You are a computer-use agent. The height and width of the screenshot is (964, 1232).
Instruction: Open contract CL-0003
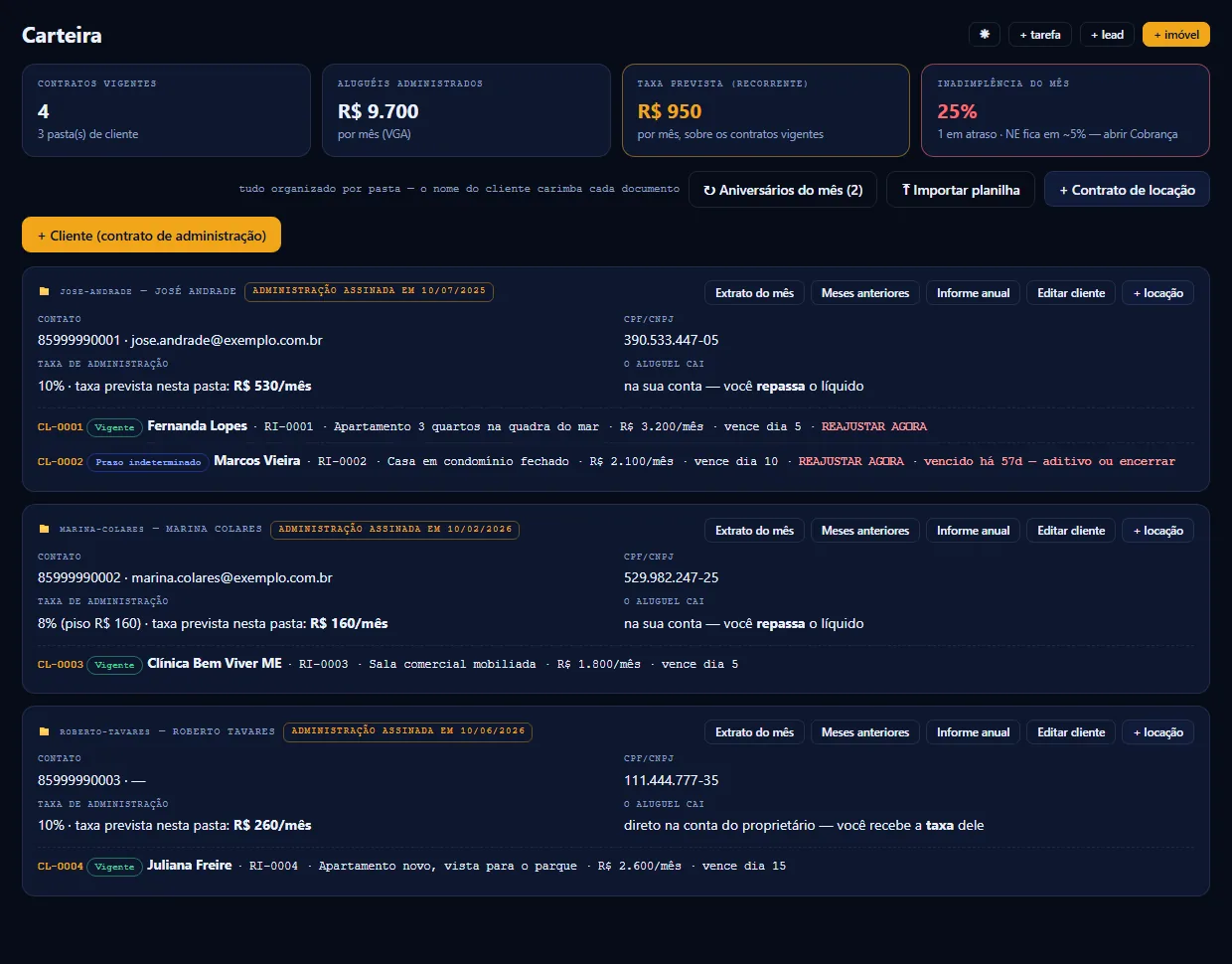click(61, 665)
